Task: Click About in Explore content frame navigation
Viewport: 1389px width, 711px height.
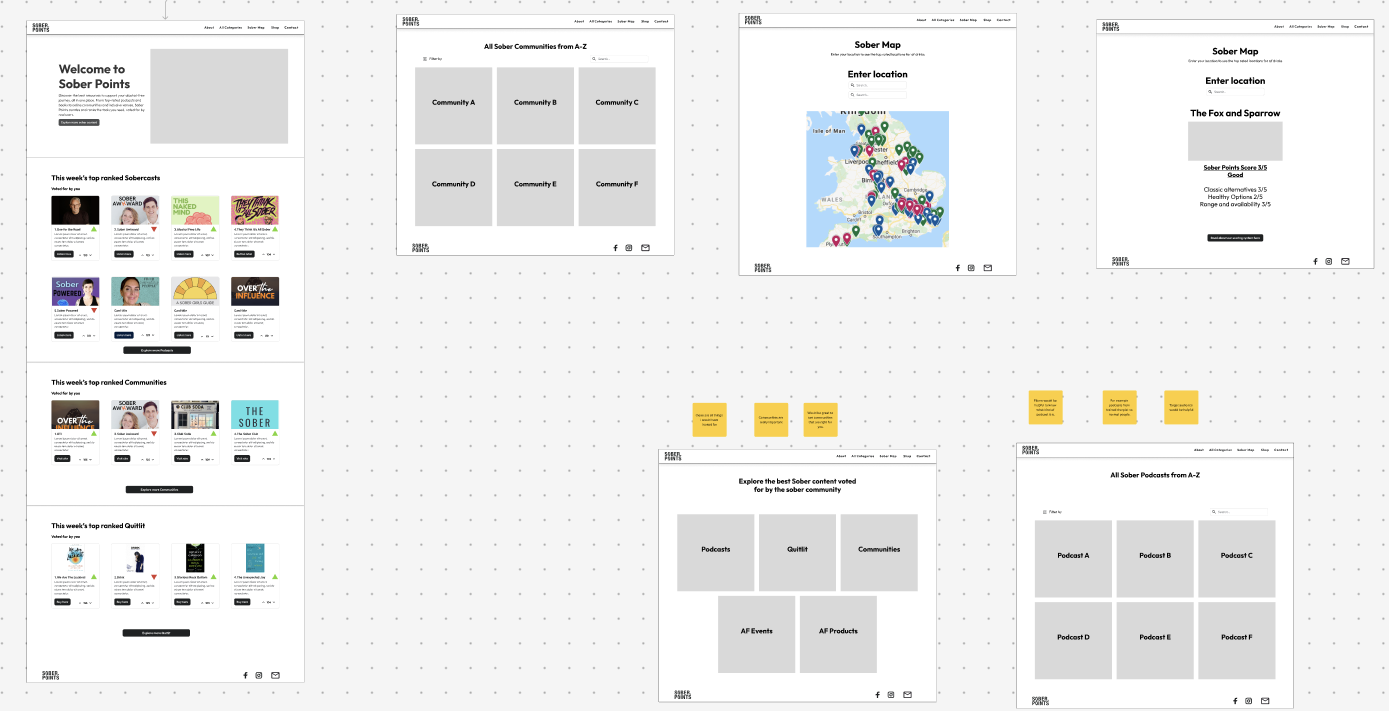Action: coord(842,455)
